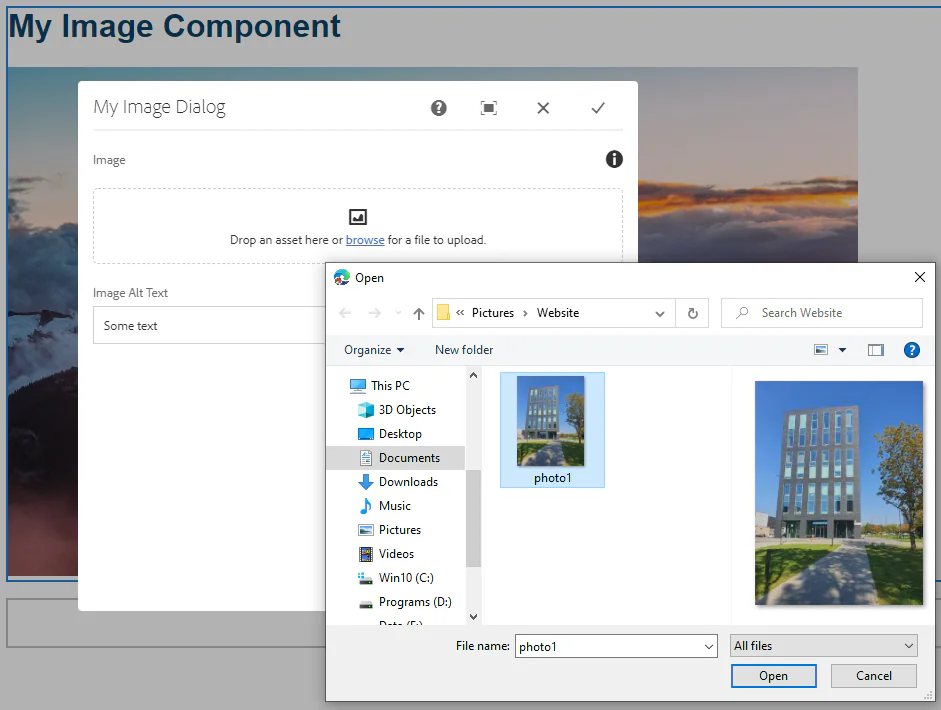Viewport: 941px width, 710px height.
Task: Click the image placeholder icon in drop zone
Action: click(358, 217)
